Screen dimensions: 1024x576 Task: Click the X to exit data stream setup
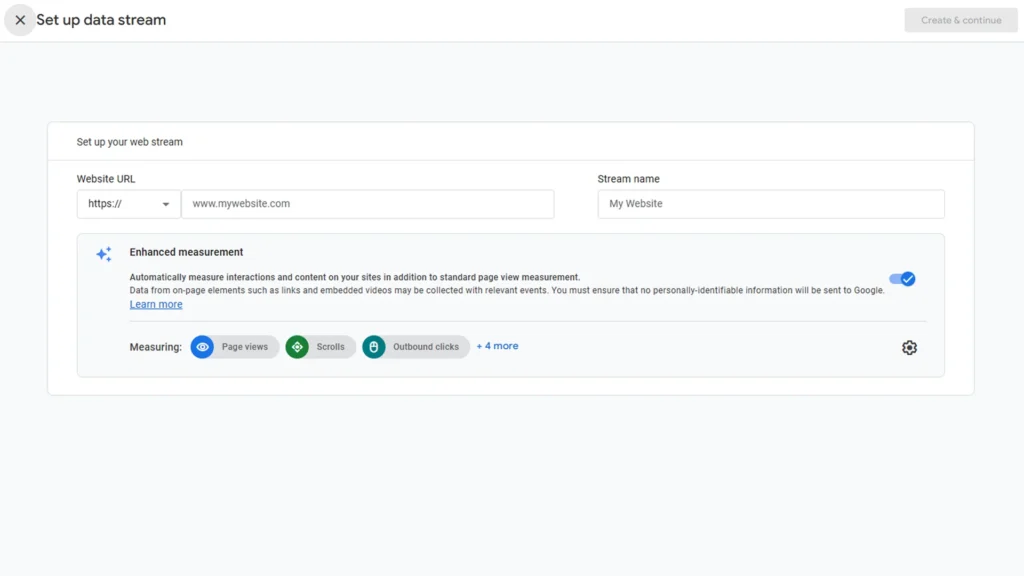point(20,20)
